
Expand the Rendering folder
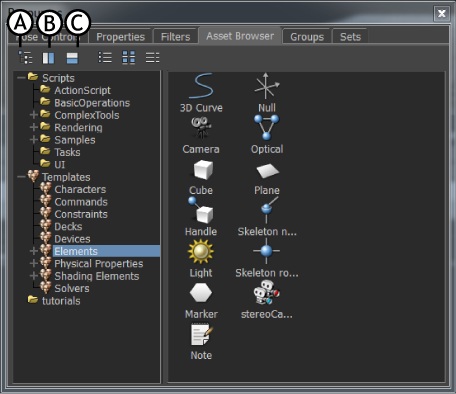click(34, 127)
